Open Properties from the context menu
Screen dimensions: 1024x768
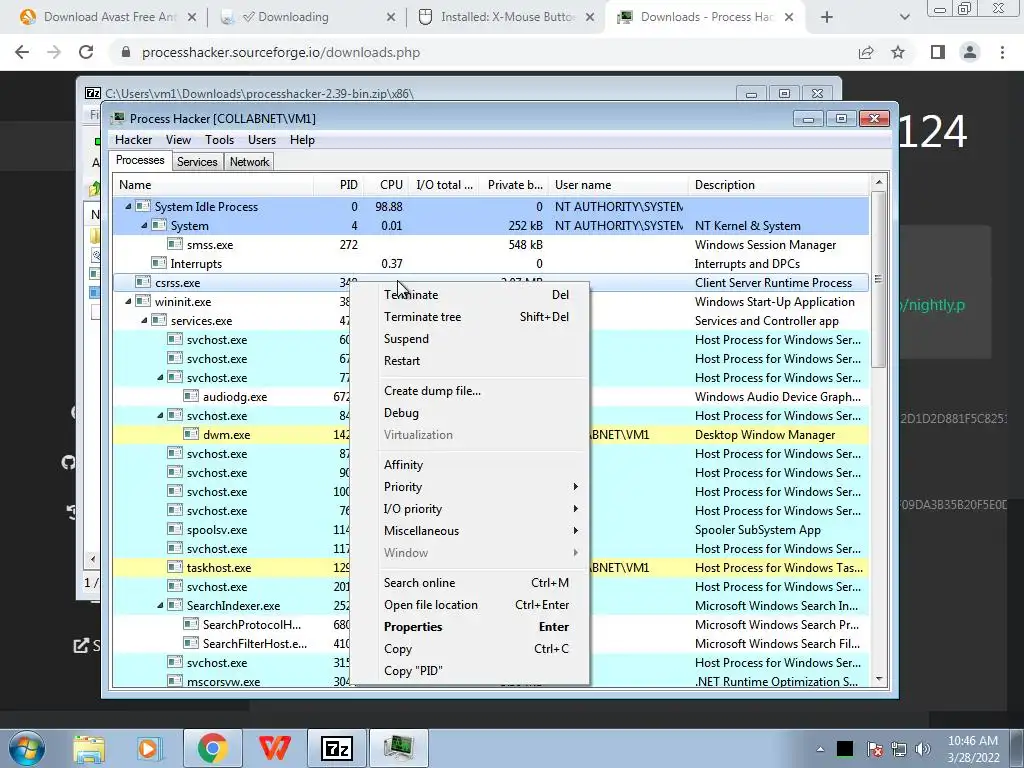point(481,626)
